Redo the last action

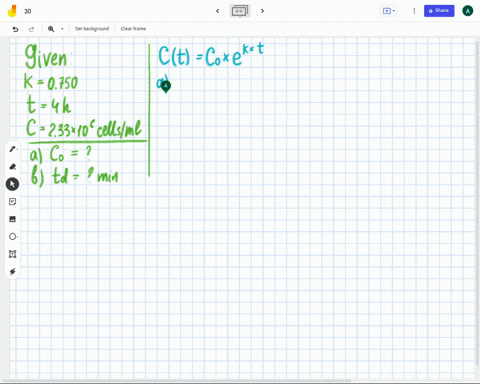[x=31, y=29]
